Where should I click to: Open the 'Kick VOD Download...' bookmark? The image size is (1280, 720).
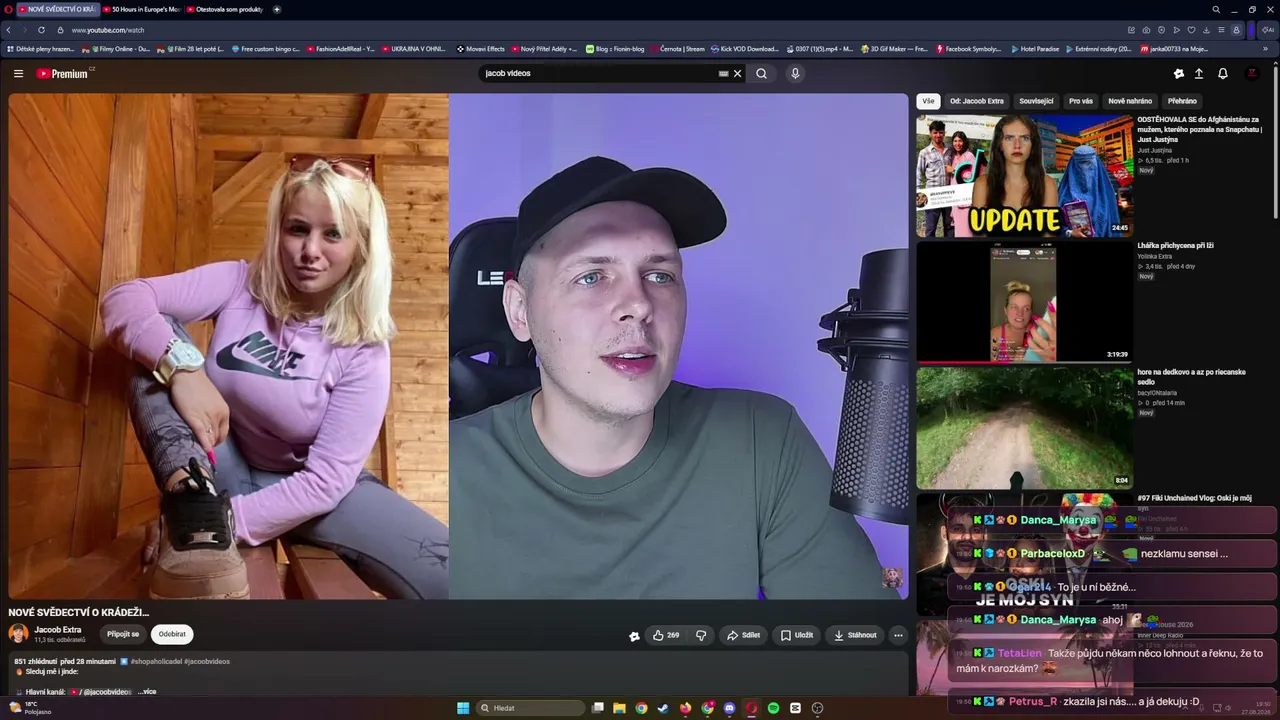click(x=744, y=48)
